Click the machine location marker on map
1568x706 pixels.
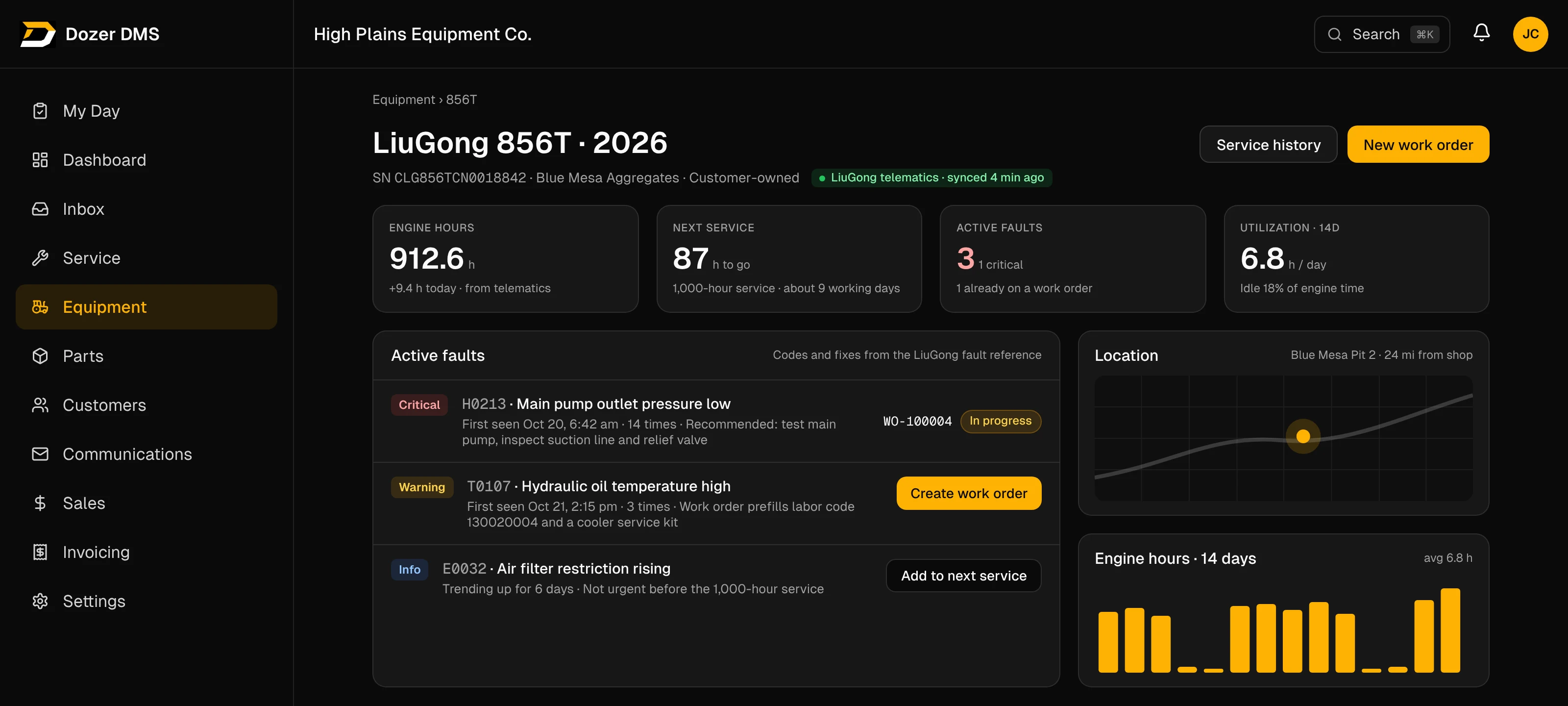pyautogui.click(x=1302, y=436)
